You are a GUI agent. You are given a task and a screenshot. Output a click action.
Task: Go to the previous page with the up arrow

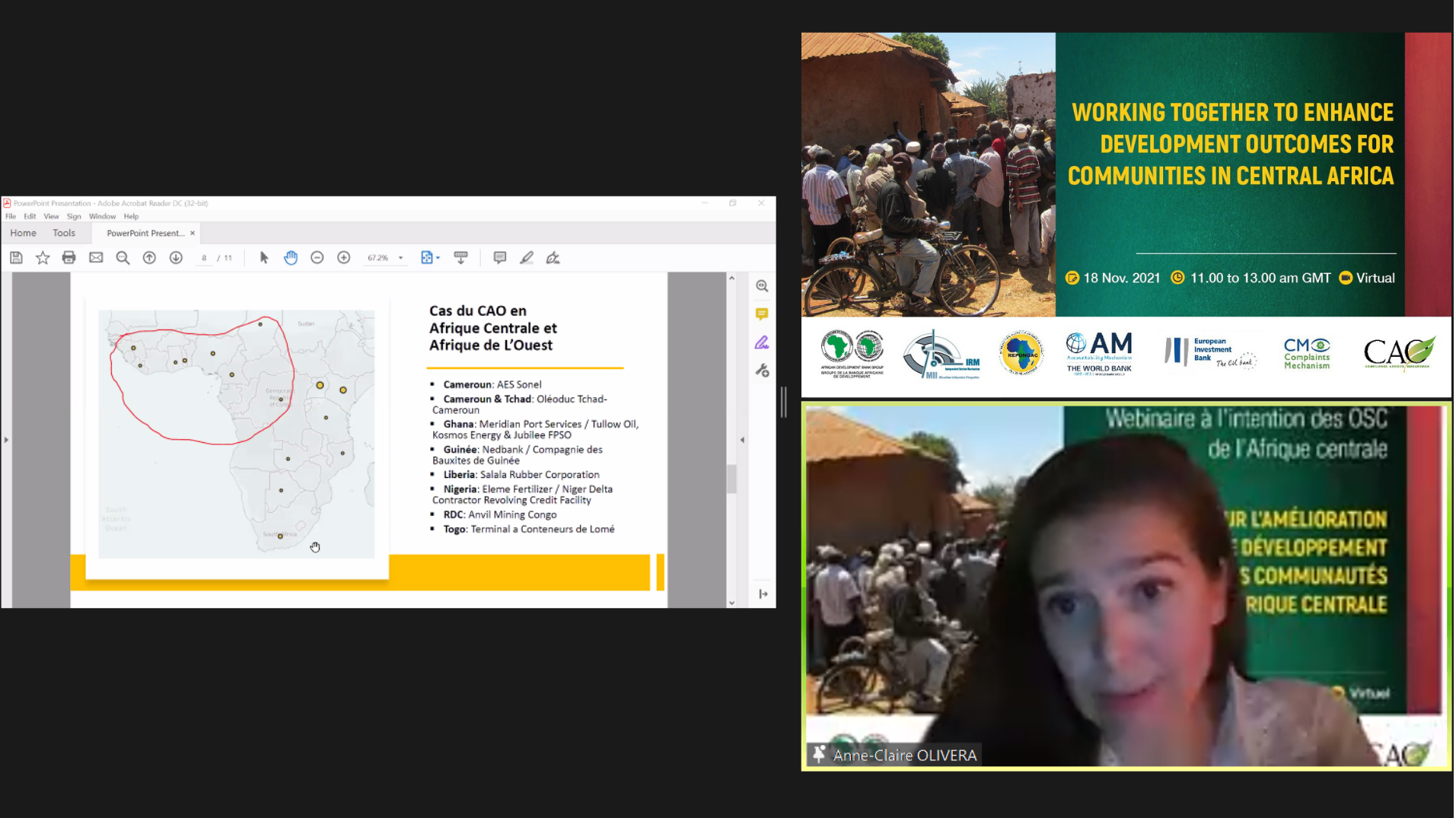[149, 258]
